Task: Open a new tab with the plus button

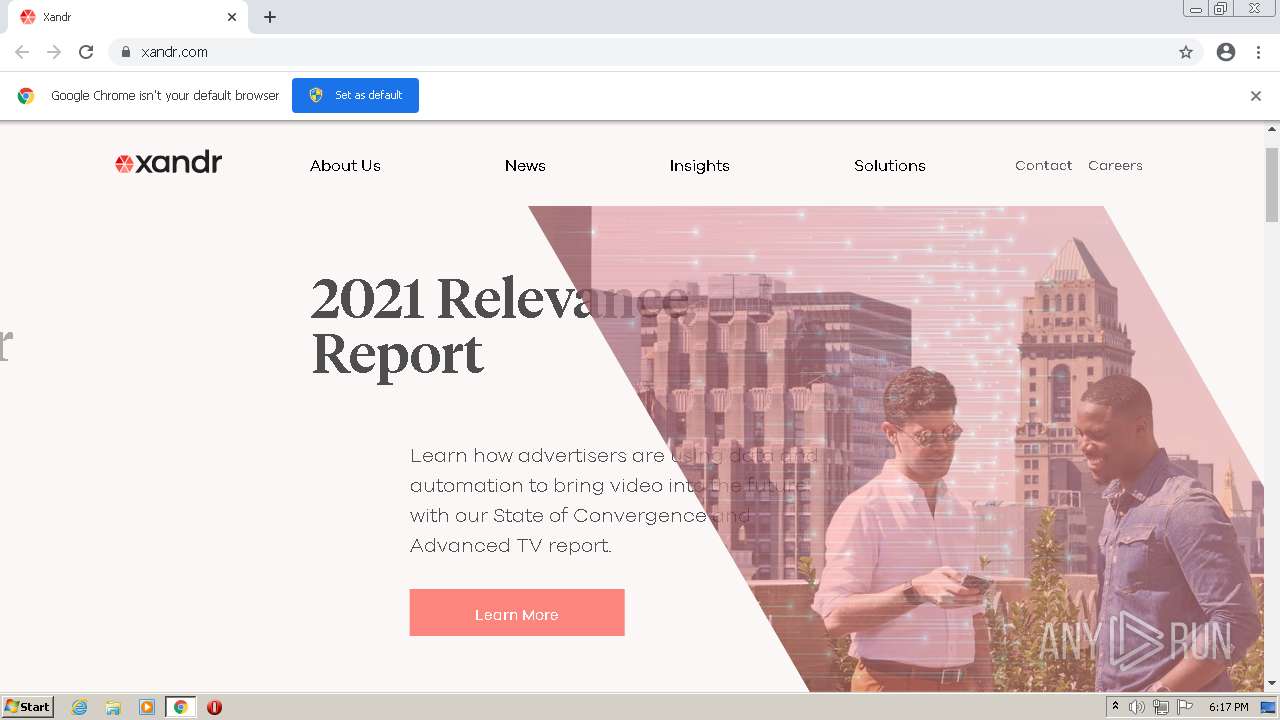Action: (270, 17)
